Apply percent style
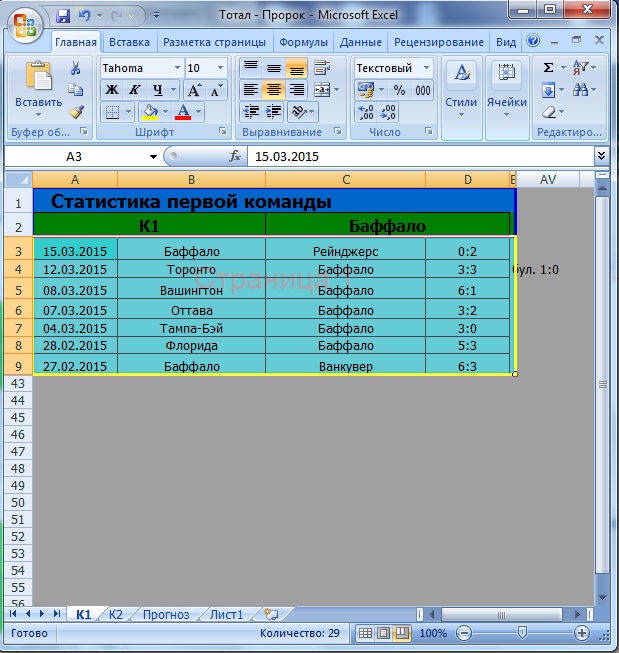Screen dimensions: 619x653 (399, 90)
